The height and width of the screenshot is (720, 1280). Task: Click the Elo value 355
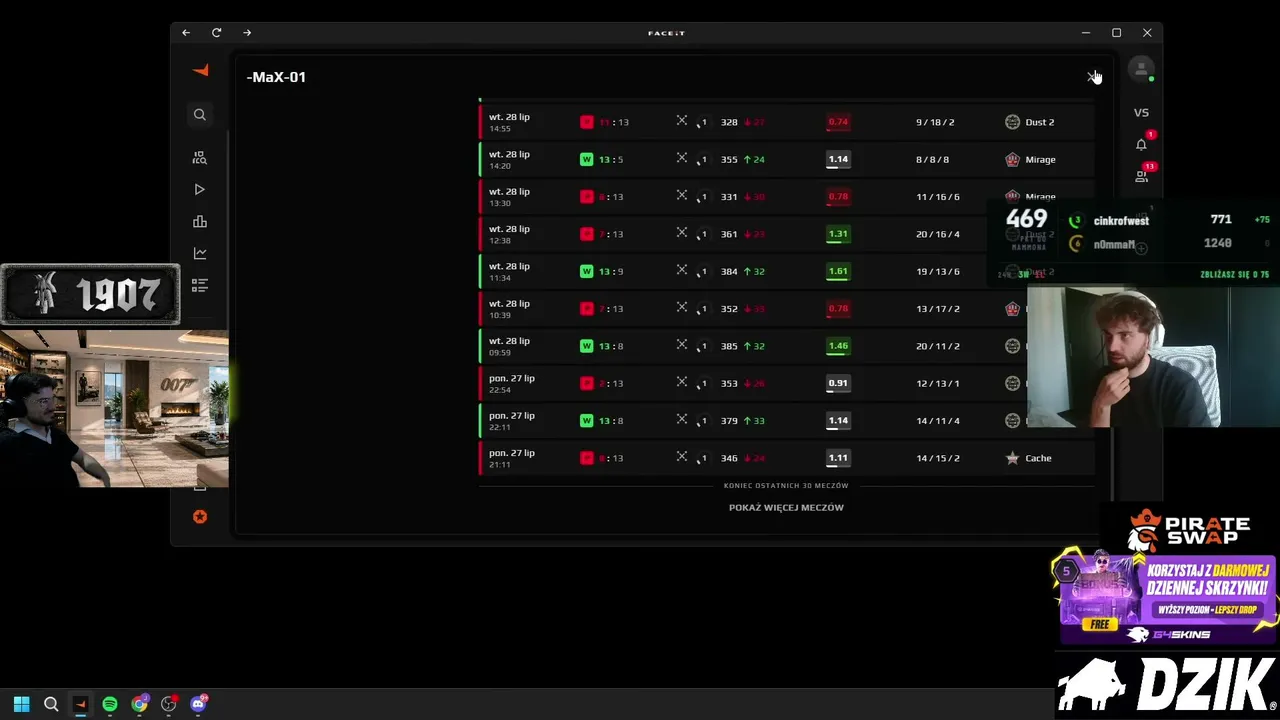point(729,160)
